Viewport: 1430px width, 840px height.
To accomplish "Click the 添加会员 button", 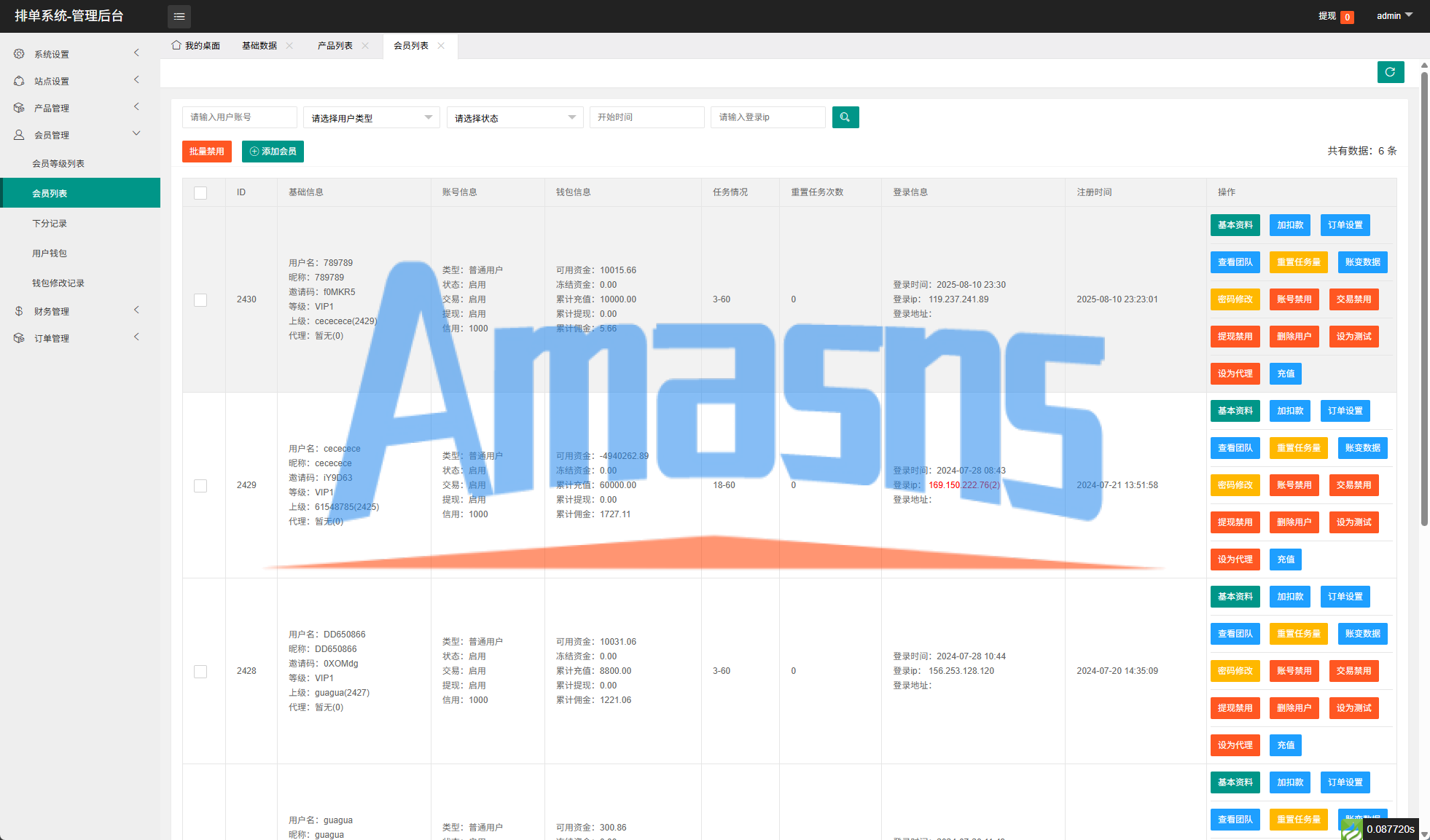I will [273, 152].
